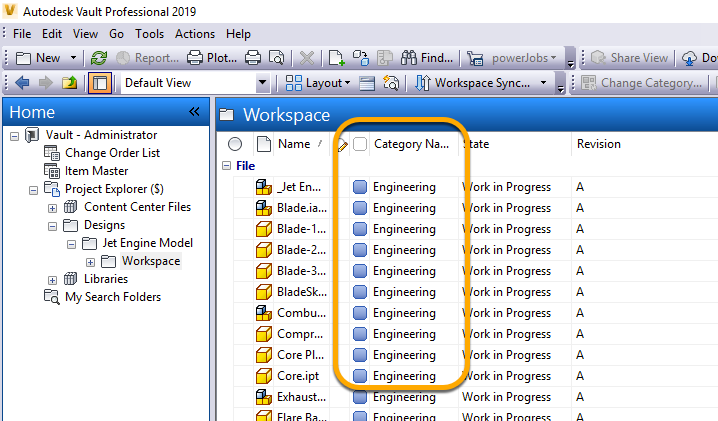Viewport: 718px width, 421px height.
Task: Open the View menu
Action: tap(85, 34)
